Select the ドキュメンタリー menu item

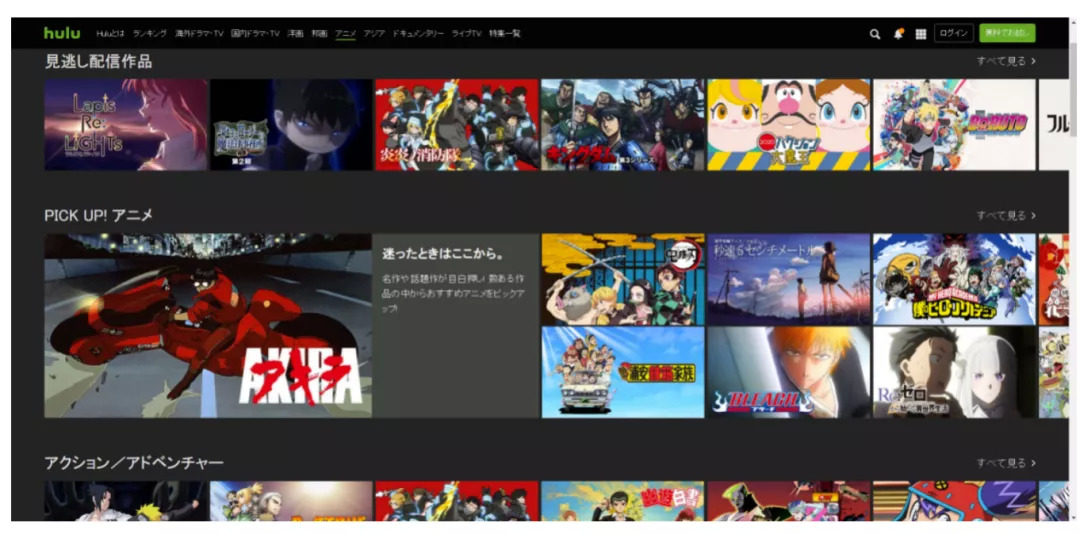[x=417, y=34]
